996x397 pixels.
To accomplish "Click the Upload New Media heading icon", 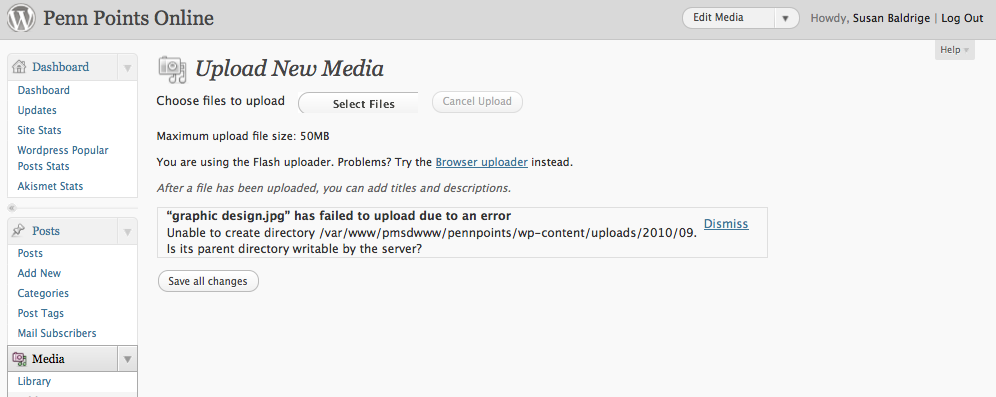I will [172, 69].
